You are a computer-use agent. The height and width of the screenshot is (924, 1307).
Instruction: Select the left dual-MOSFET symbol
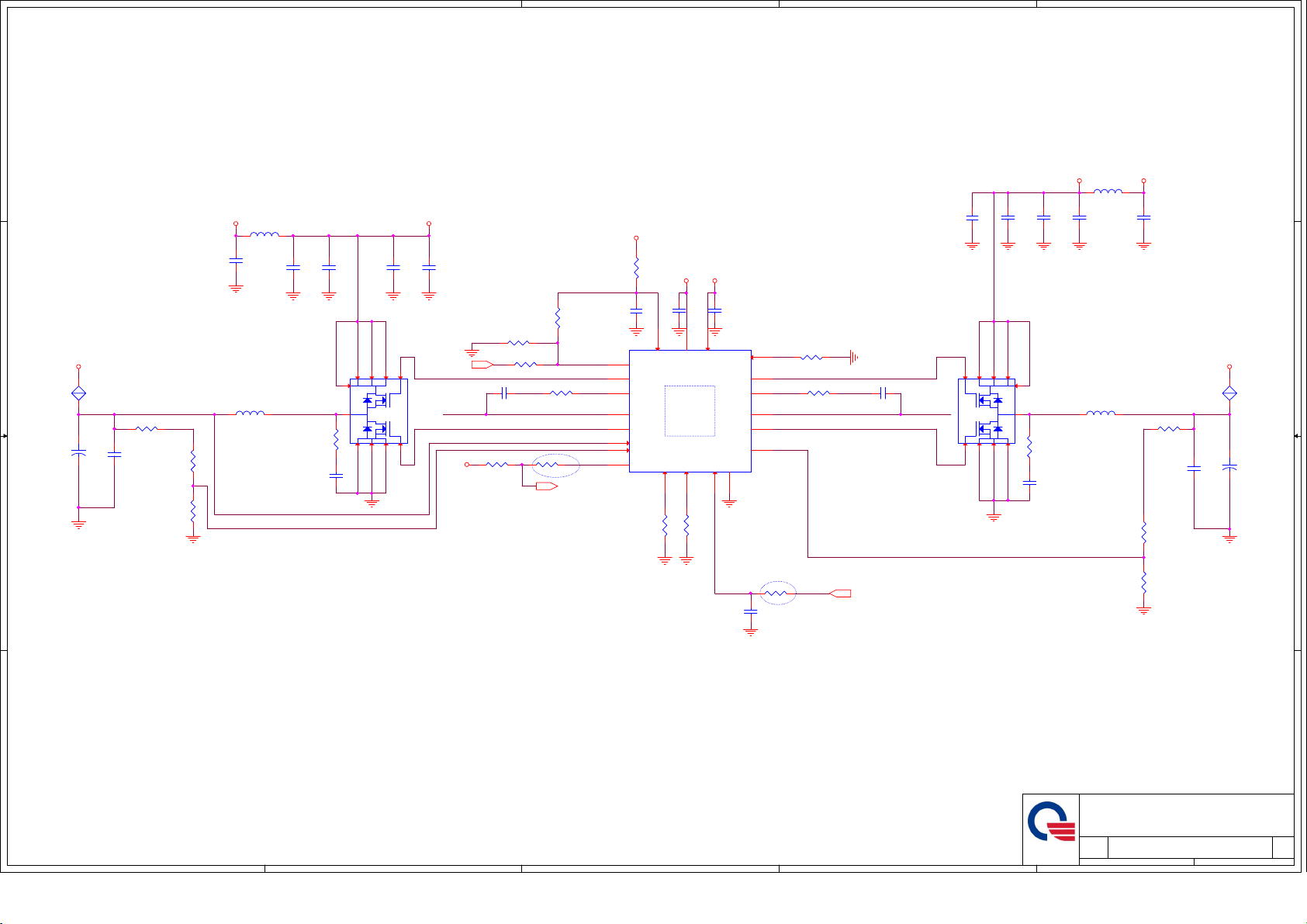pyautogui.click(x=379, y=411)
